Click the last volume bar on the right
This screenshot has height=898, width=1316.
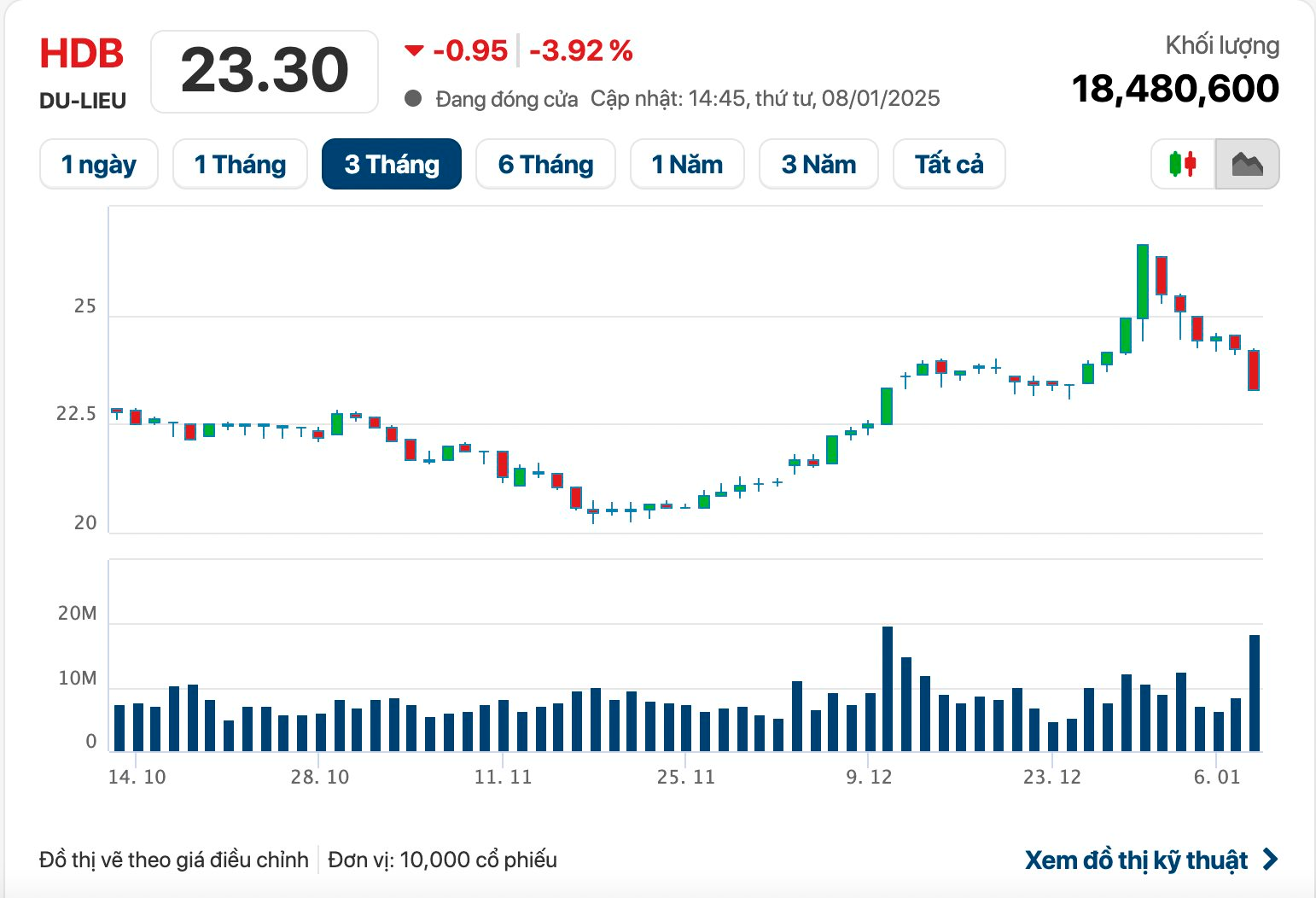click(x=1255, y=693)
